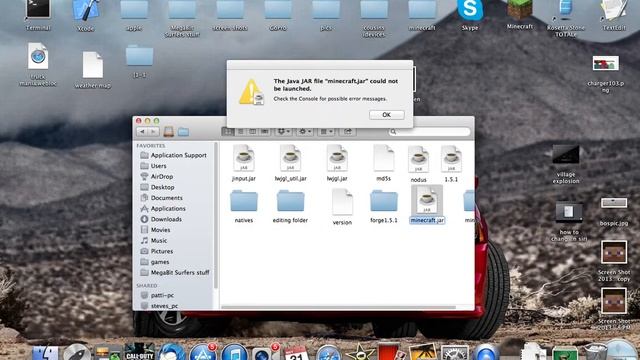Select the Minecraft app desktop icon
The image size is (640, 360).
(520, 15)
